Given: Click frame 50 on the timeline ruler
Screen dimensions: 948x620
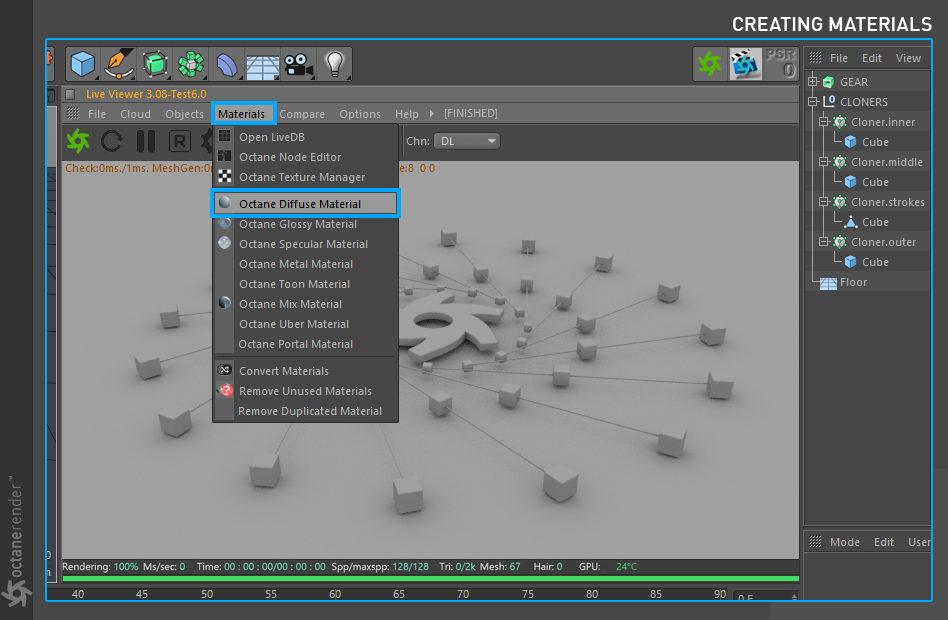Looking at the screenshot, I should pyautogui.click(x=207, y=594).
